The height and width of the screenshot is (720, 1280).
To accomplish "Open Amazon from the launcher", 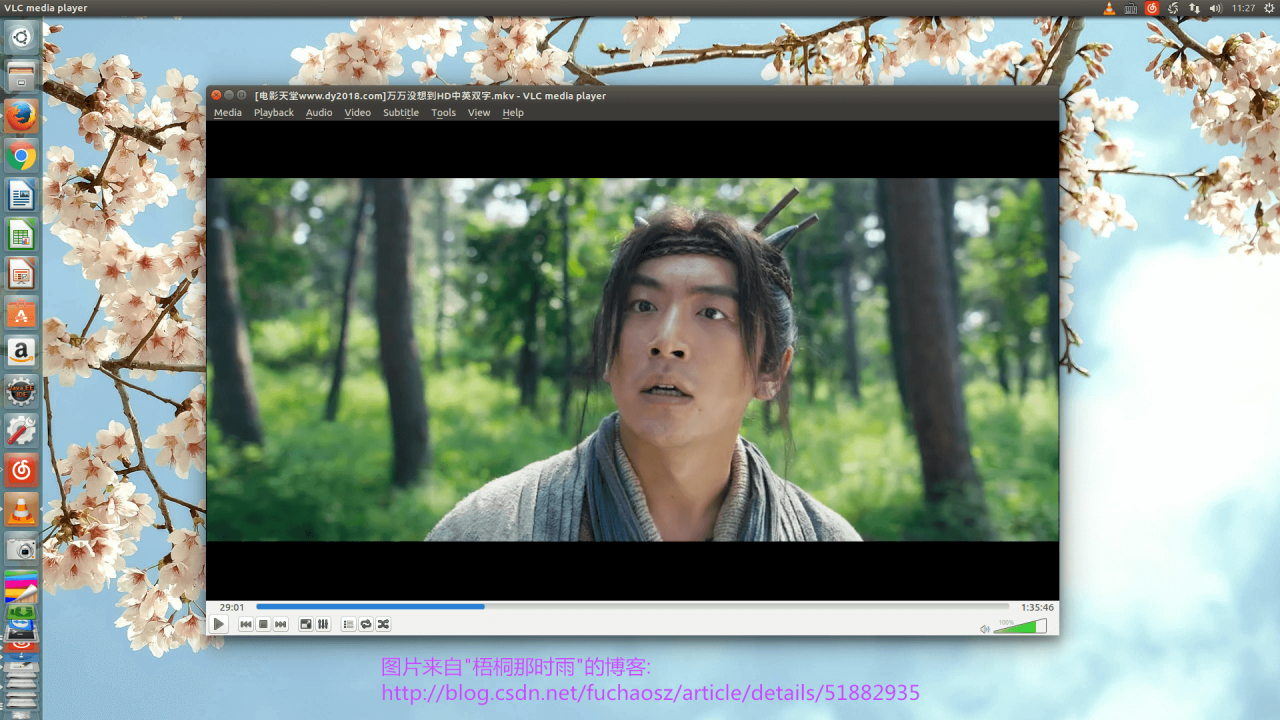I will coord(21,352).
